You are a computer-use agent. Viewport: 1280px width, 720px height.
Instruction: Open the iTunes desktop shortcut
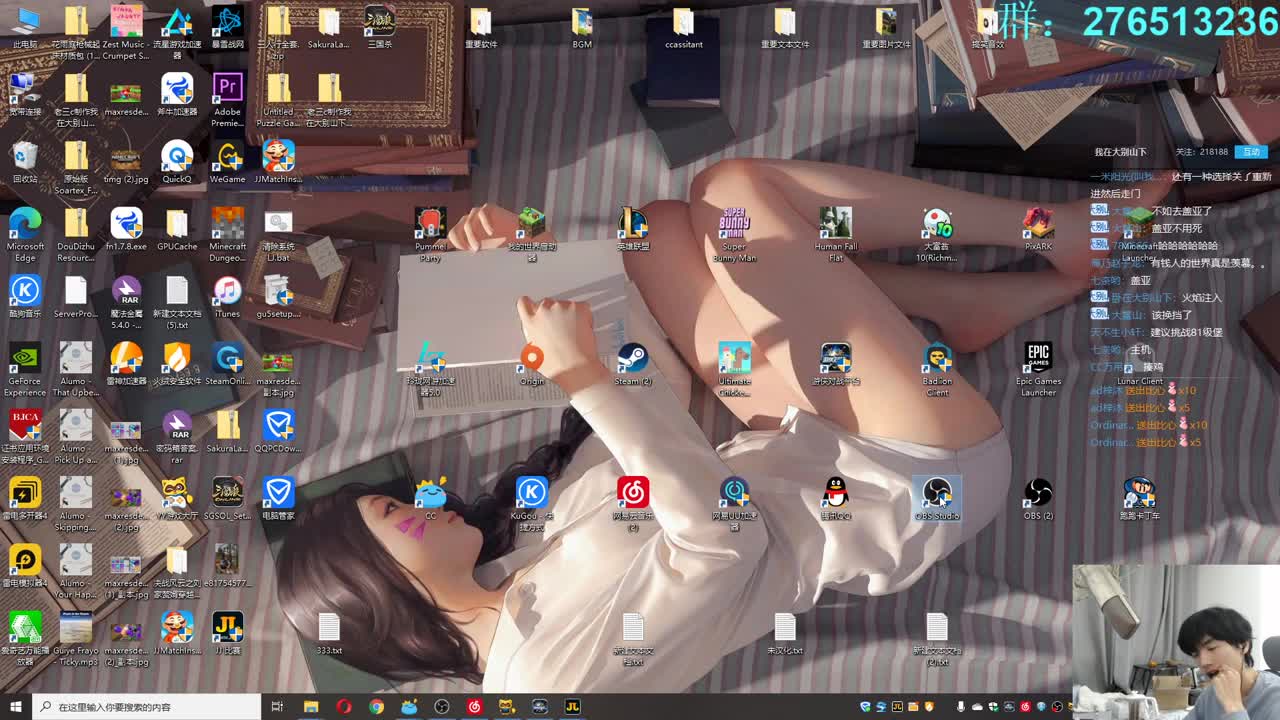tap(227, 297)
